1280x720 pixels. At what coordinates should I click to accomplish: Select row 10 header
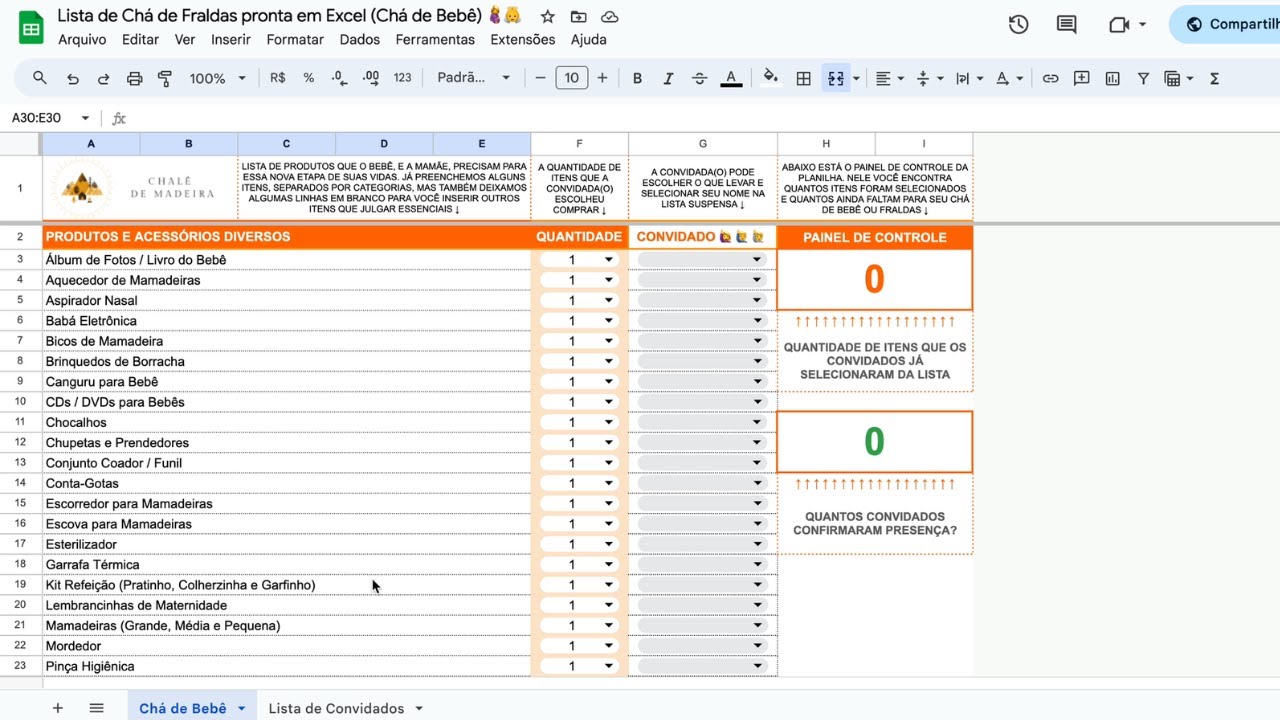pos(20,402)
